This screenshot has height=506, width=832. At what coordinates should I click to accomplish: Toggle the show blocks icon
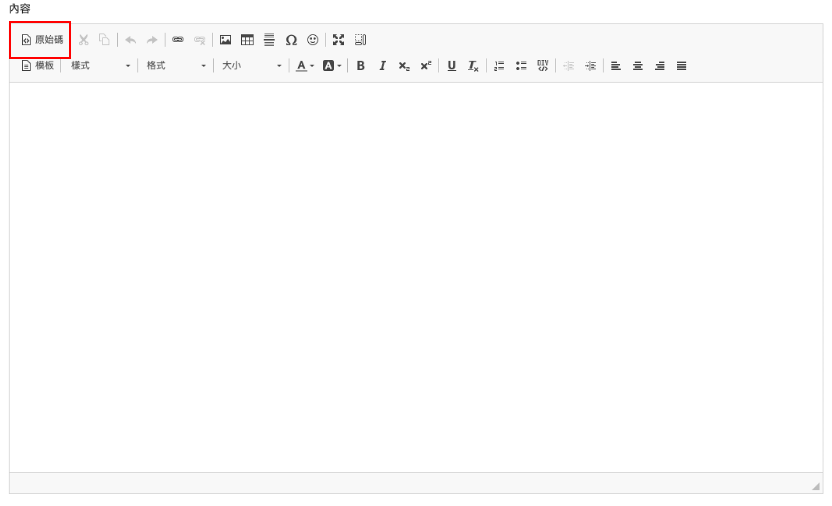click(361, 40)
